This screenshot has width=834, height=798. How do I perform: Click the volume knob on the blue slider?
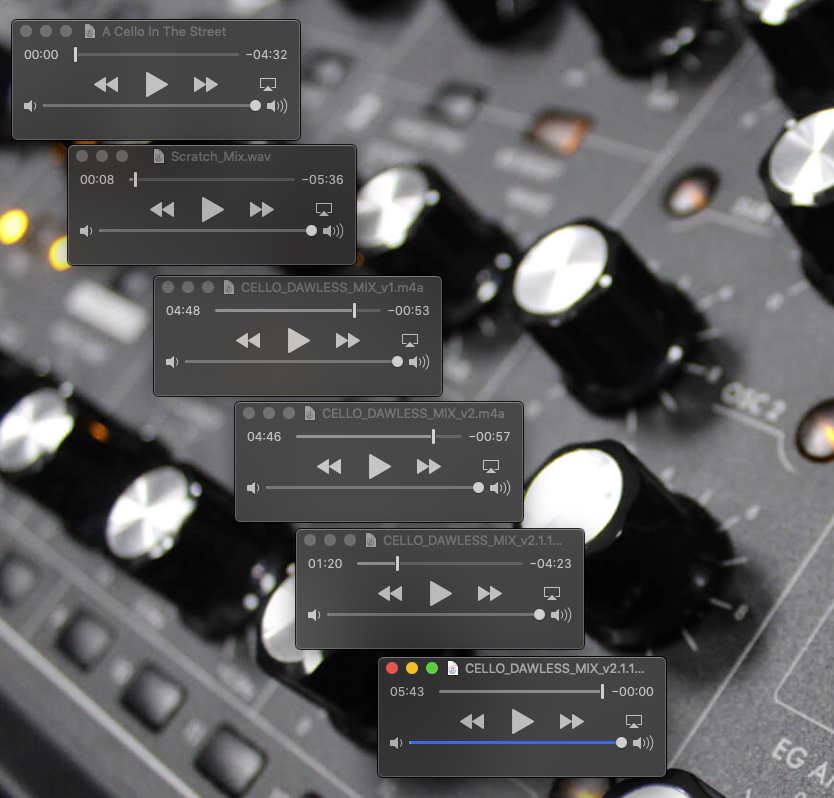622,743
